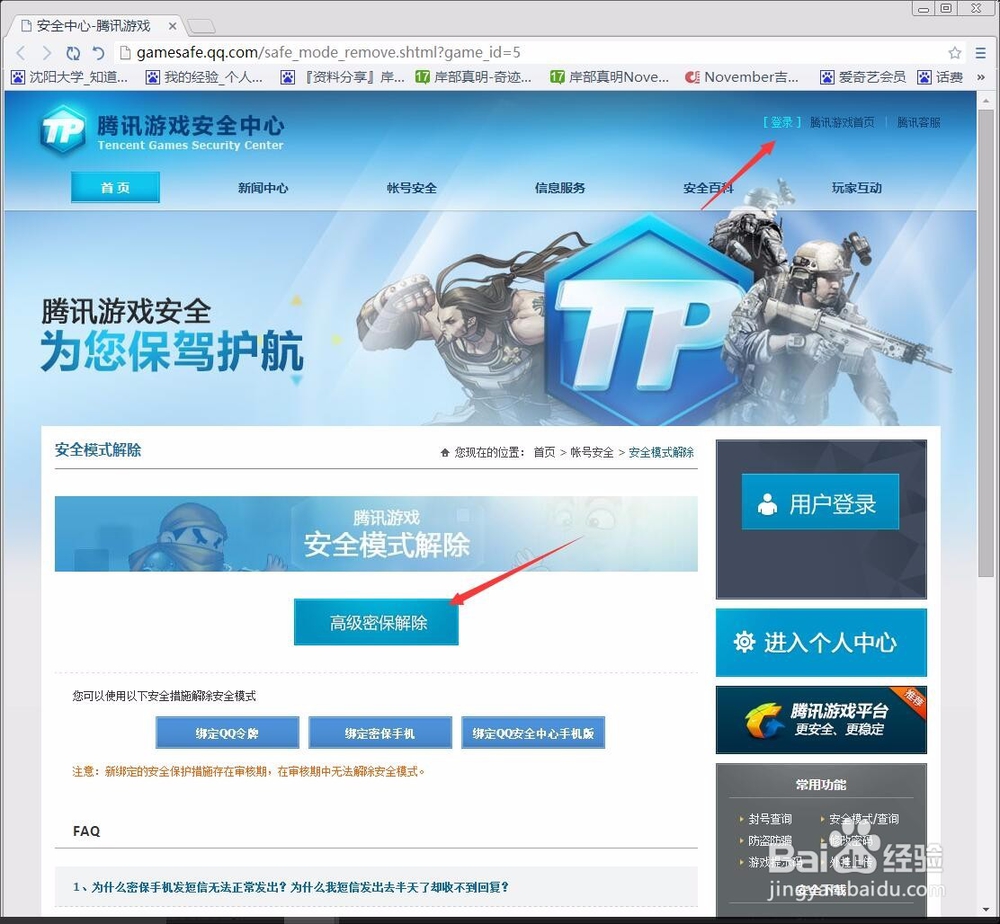Close the 安全中心-腾讯游戏 tab

tap(172, 26)
